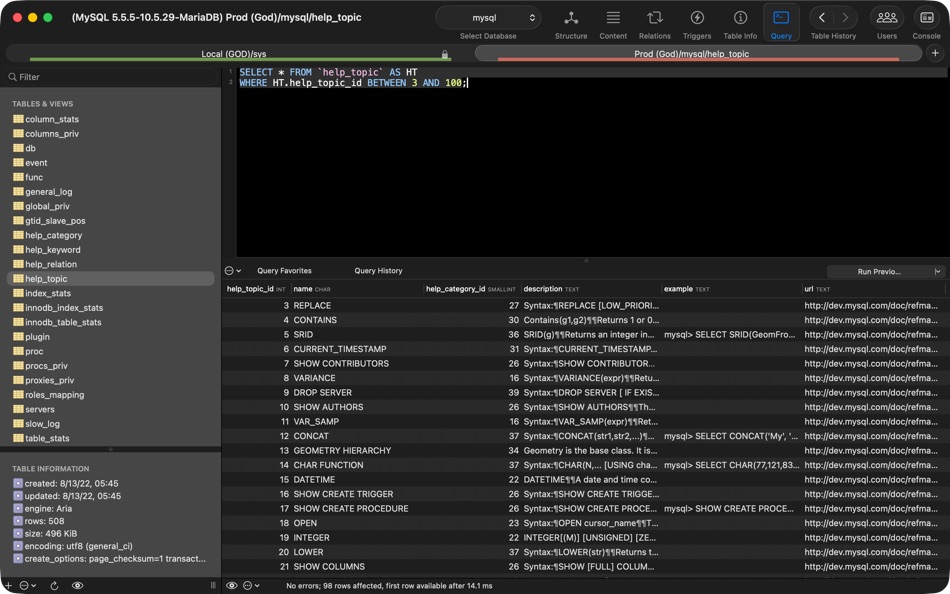Add a new table with the plus icon
Image resolution: width=950 pixels, height=594 pixels.
[x=7, y=585]
